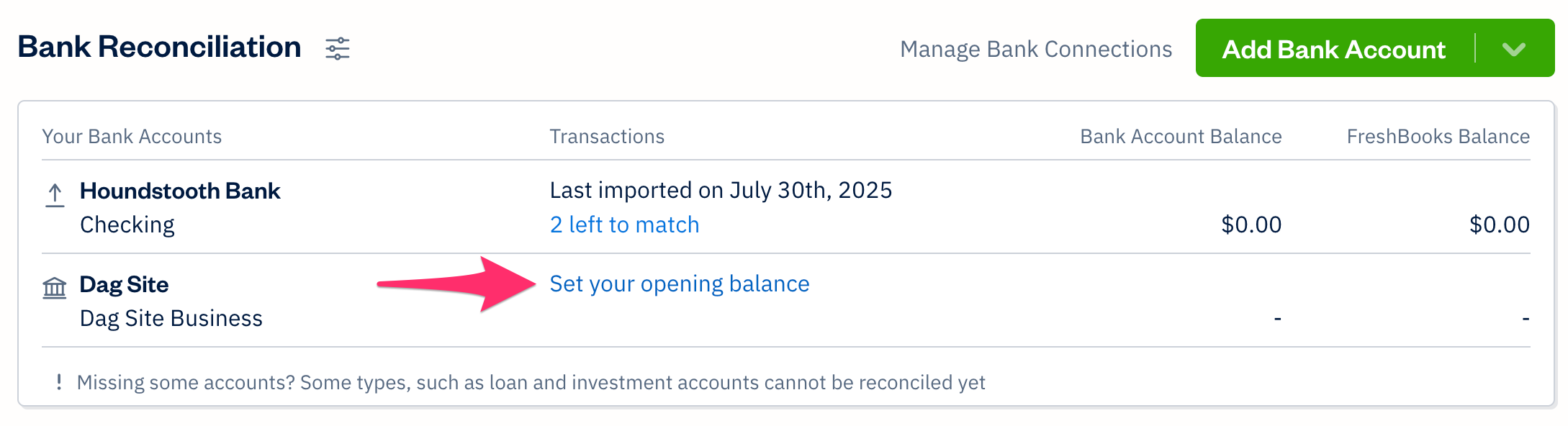
Task: Select the FreshBooks Balance column heading
Action: tap(1438, 136)
